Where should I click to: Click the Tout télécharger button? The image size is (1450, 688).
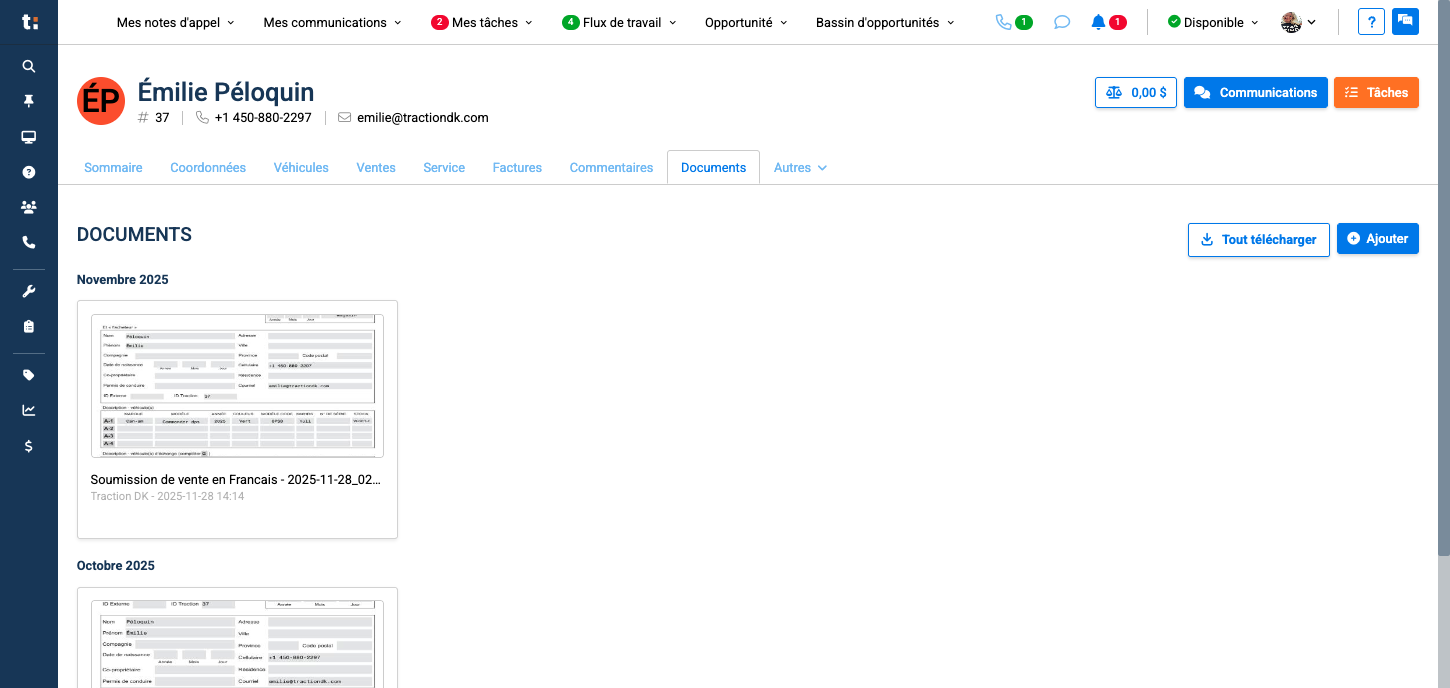(x=1258, y=239)
